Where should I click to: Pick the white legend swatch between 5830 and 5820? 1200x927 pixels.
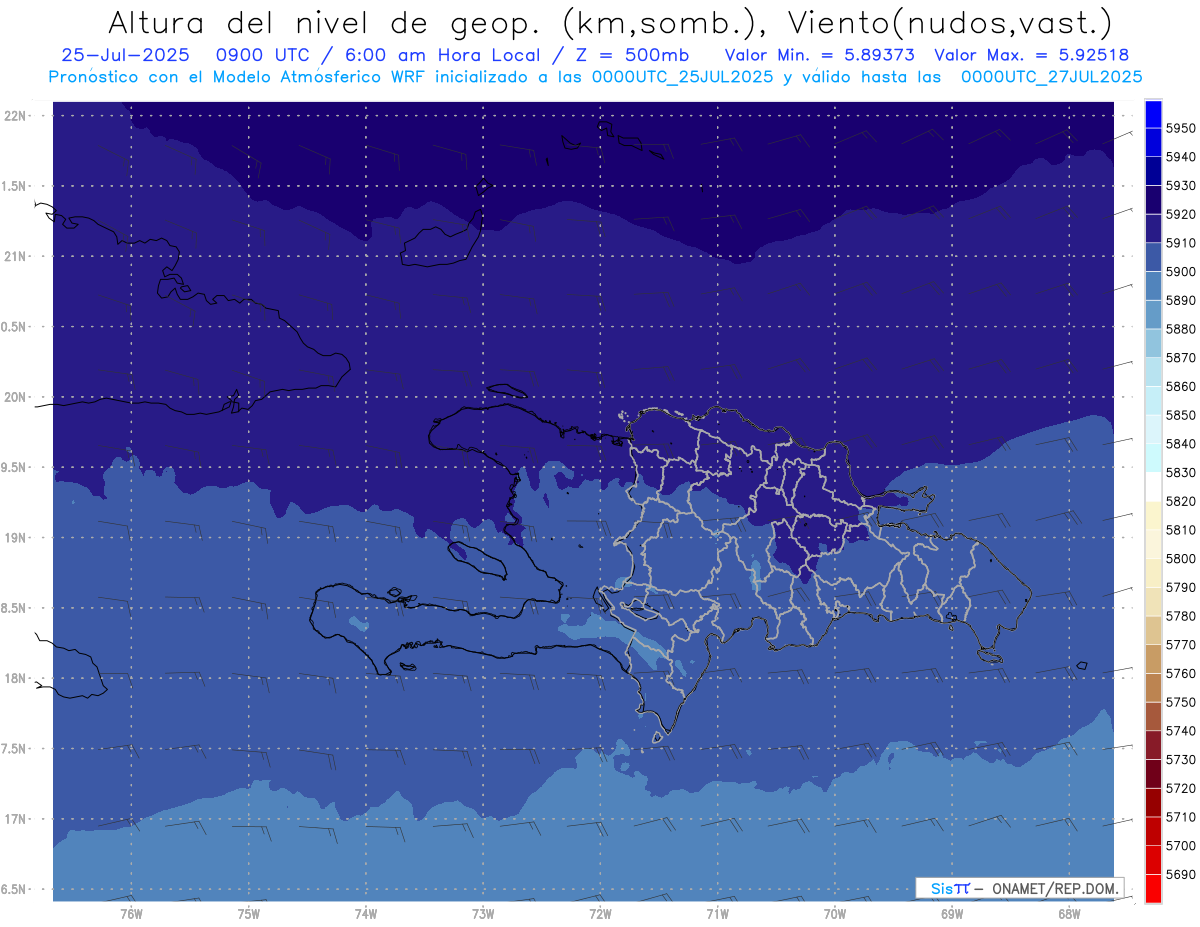tap(1153, 487)
